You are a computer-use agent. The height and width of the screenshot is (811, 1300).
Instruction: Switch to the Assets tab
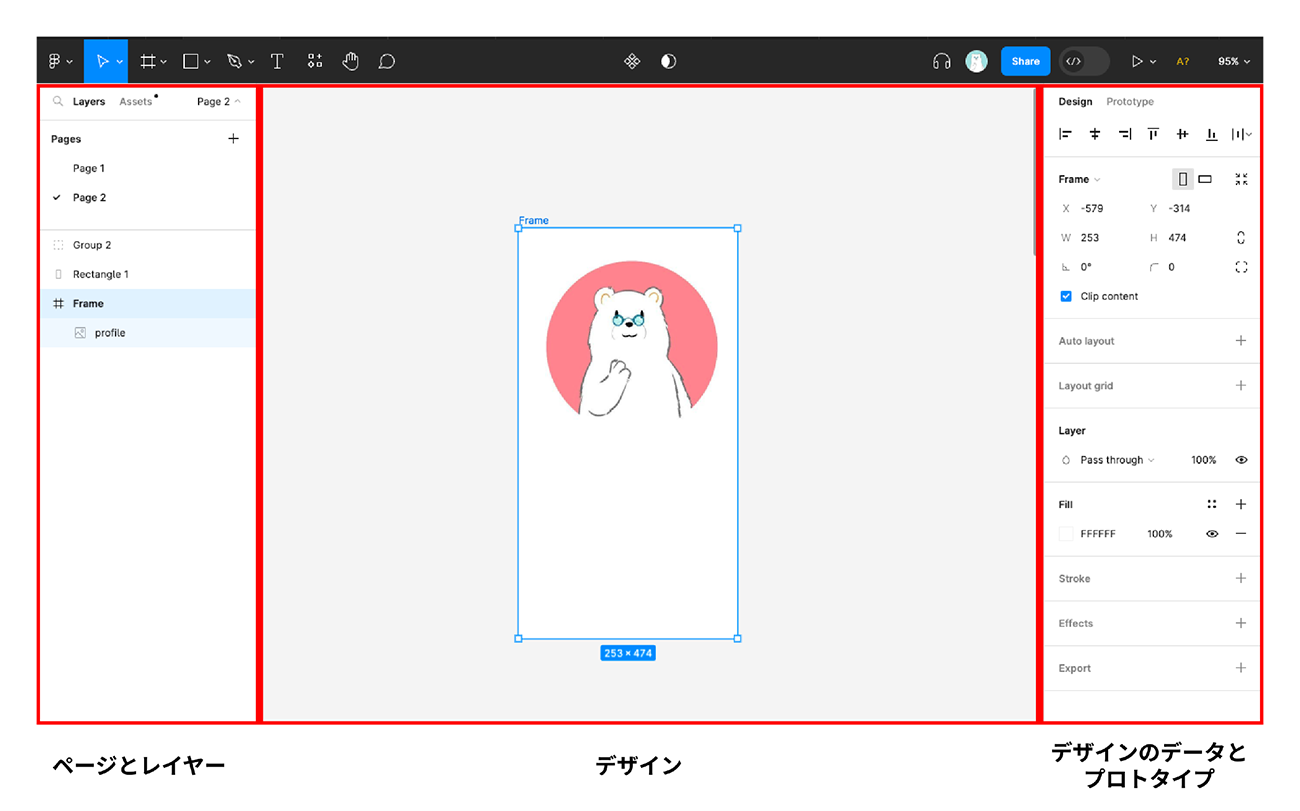(136, 101)
